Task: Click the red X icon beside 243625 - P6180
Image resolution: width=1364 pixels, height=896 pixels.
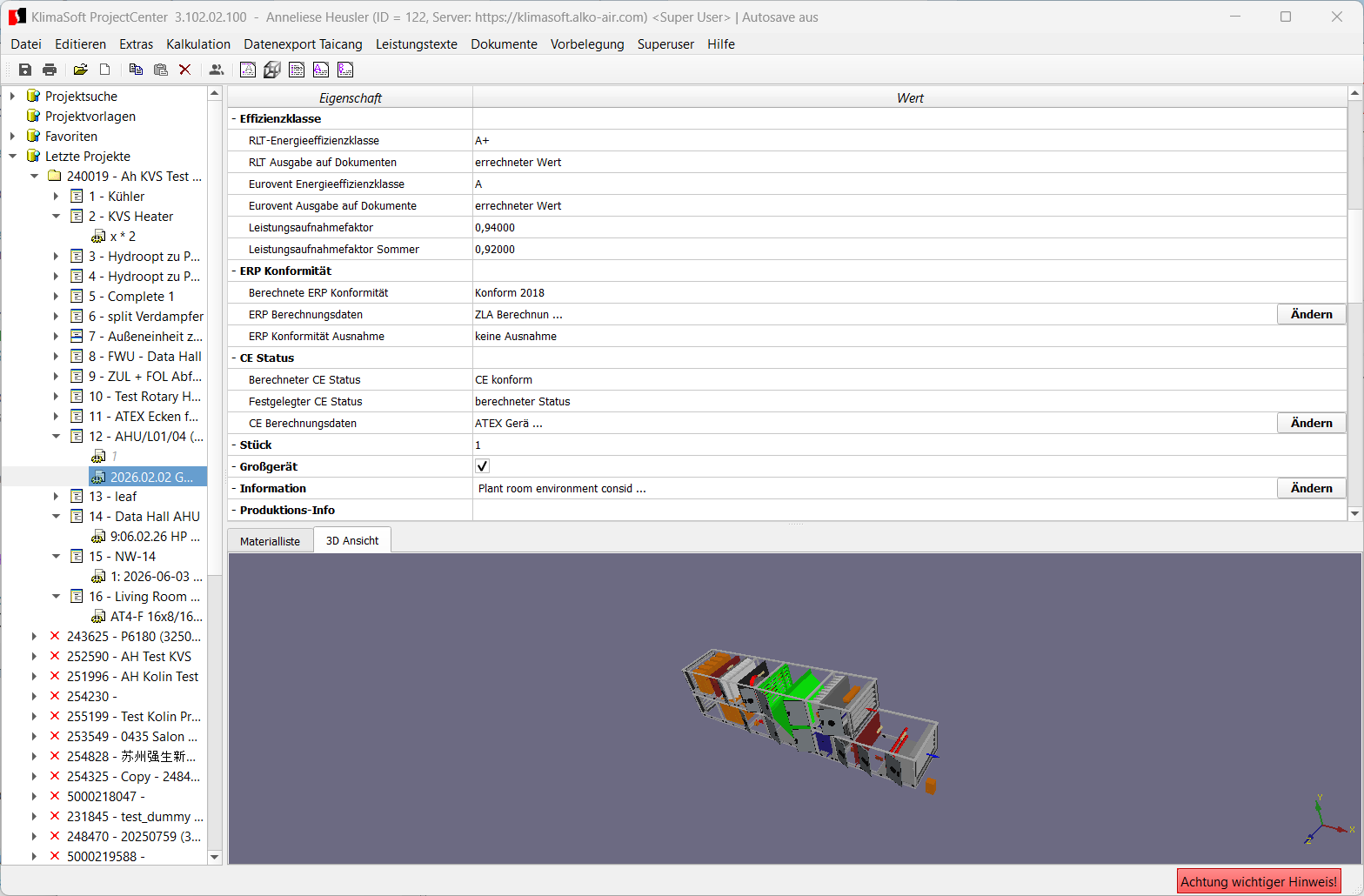Action: [x=55, y=636]
